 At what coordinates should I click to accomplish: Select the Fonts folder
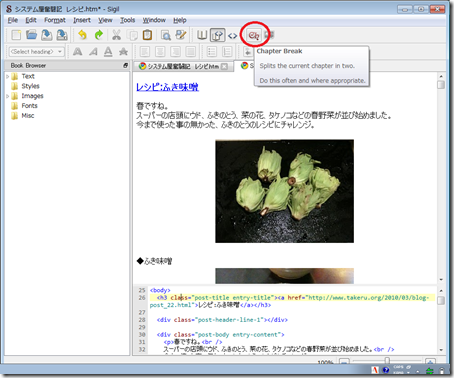29,106
